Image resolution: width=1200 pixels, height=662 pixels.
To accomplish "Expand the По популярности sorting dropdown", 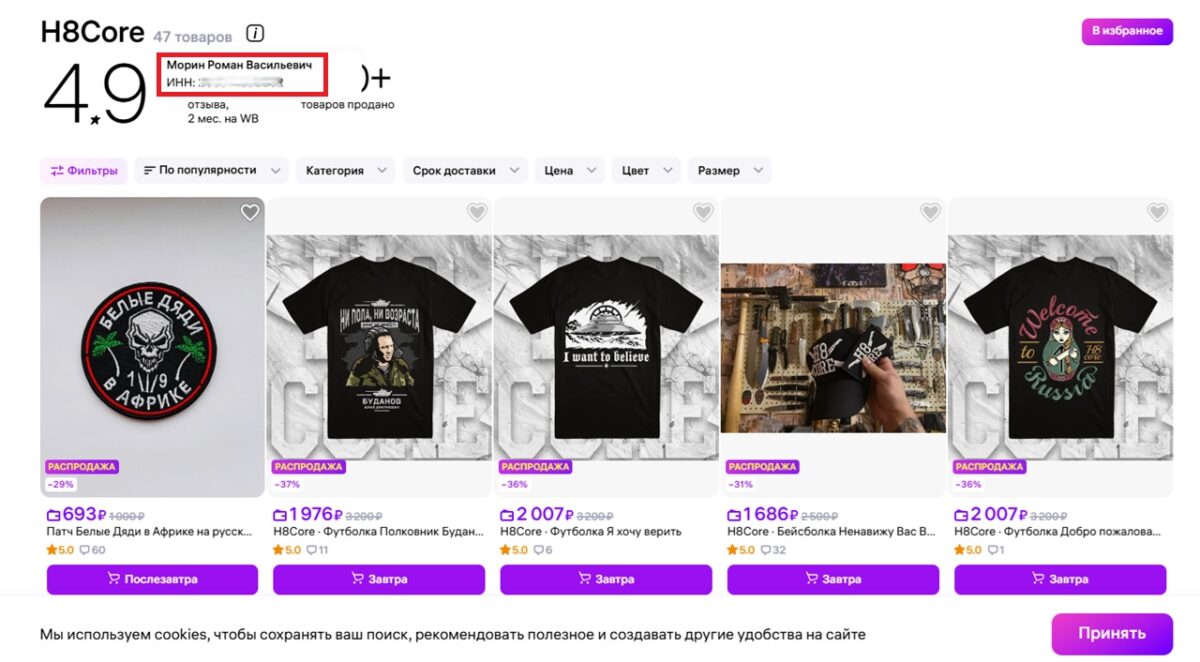I will click(211, 171).
